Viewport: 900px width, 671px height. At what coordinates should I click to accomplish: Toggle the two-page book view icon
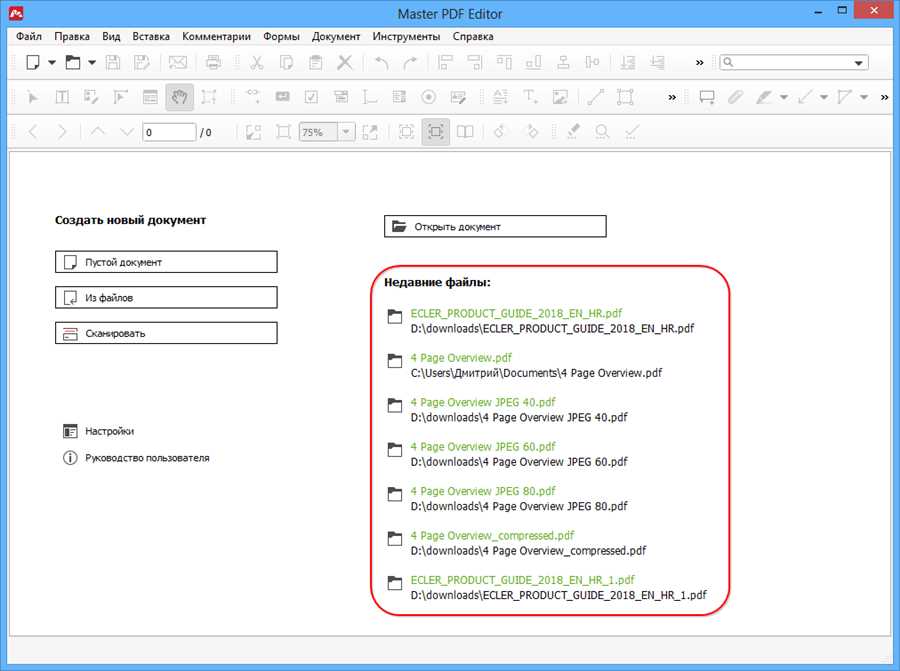[465, 132]
